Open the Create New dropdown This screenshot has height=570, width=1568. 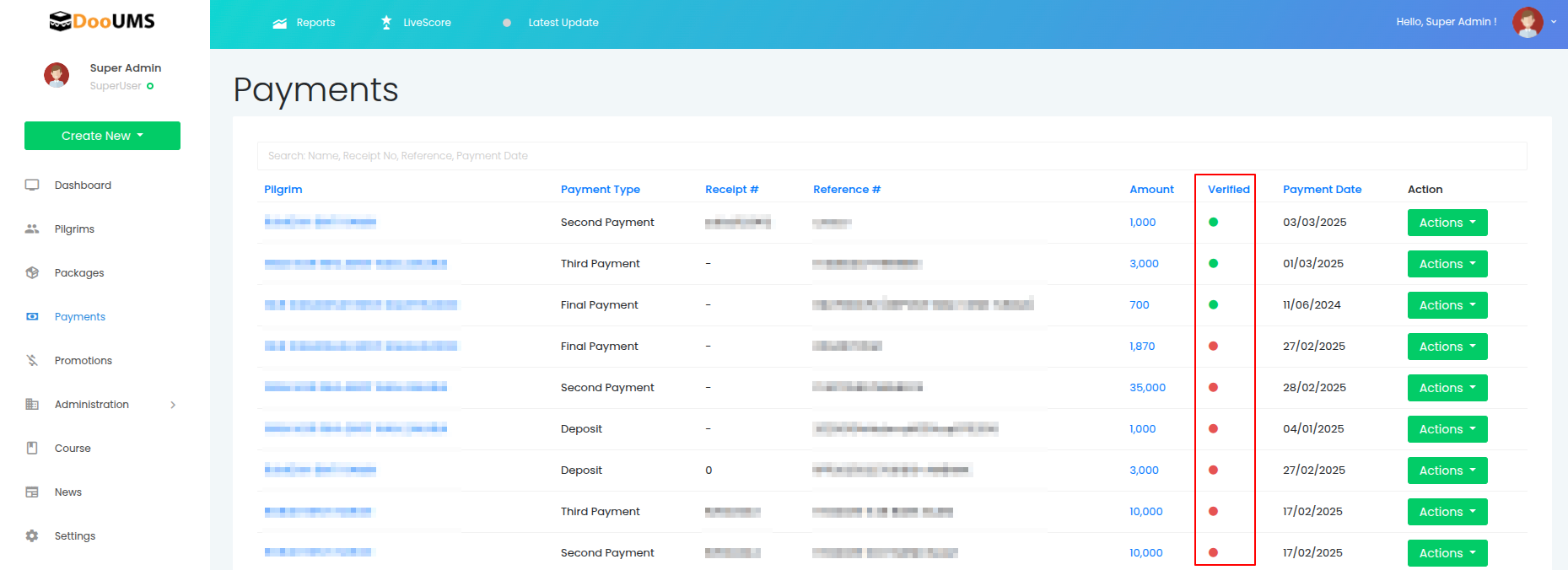tap(102, 136)
